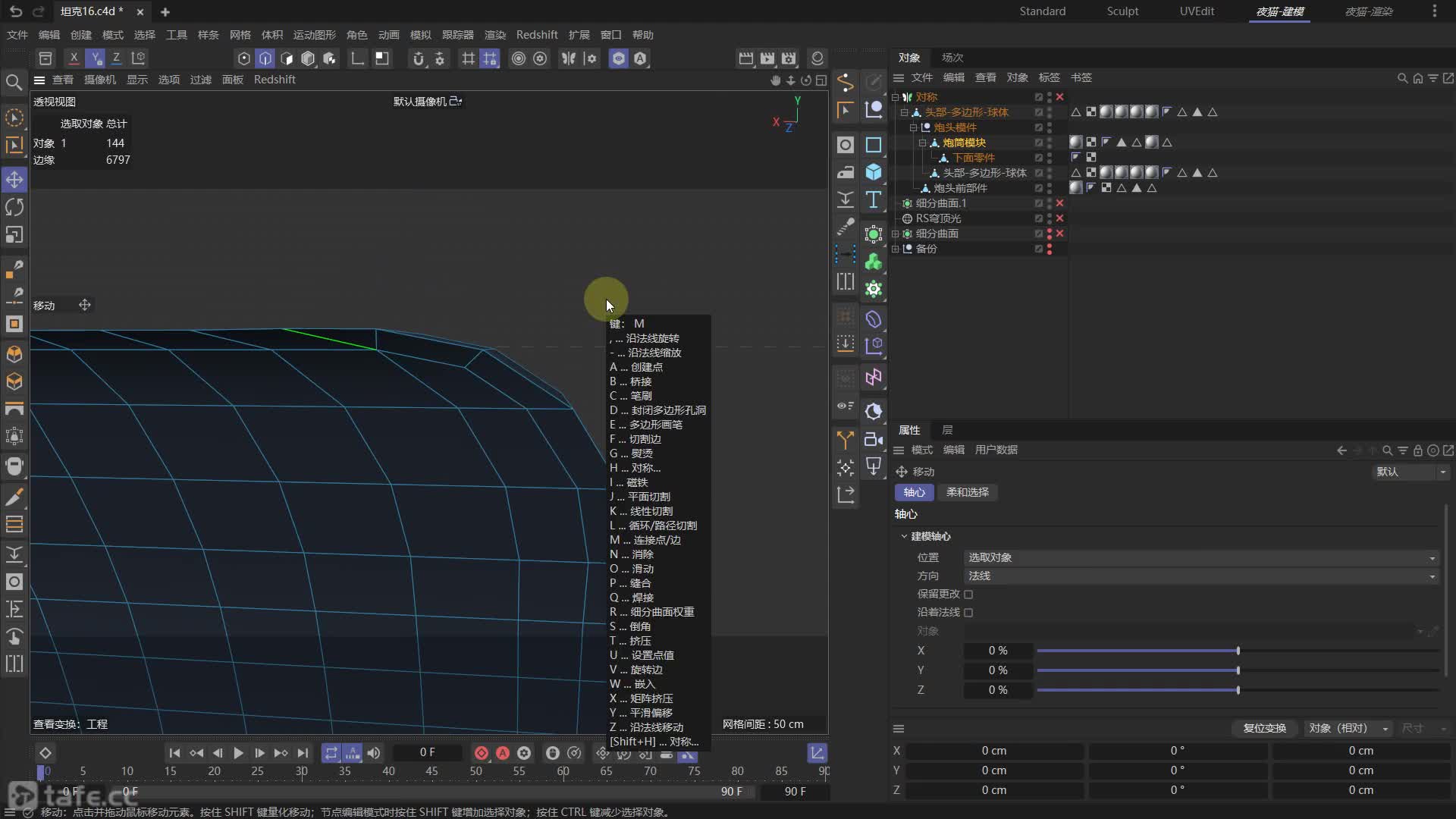
Task: Click the 复位变换 button
Action: [x=1264, y=728]
